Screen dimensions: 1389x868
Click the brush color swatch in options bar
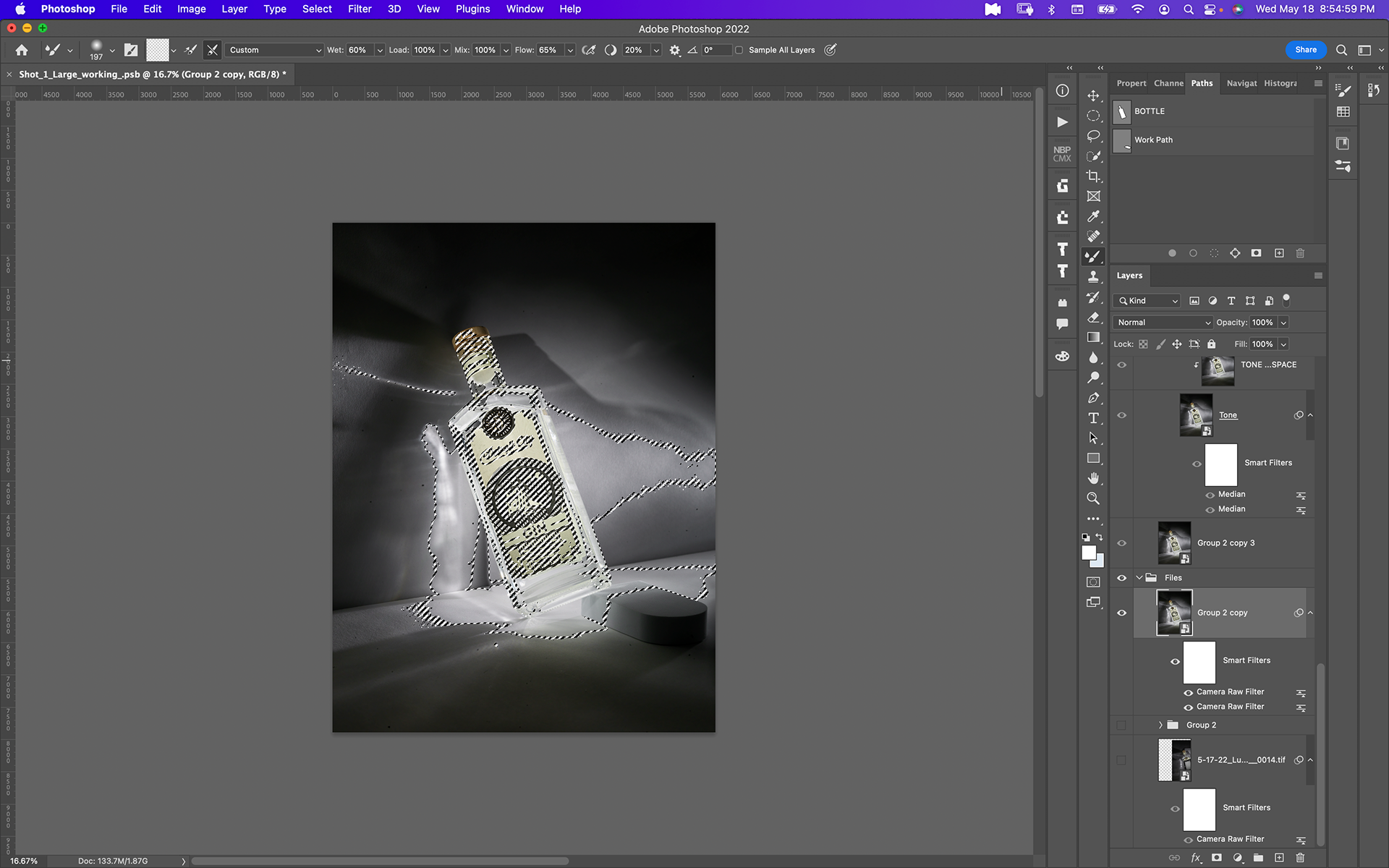[157, 50]
